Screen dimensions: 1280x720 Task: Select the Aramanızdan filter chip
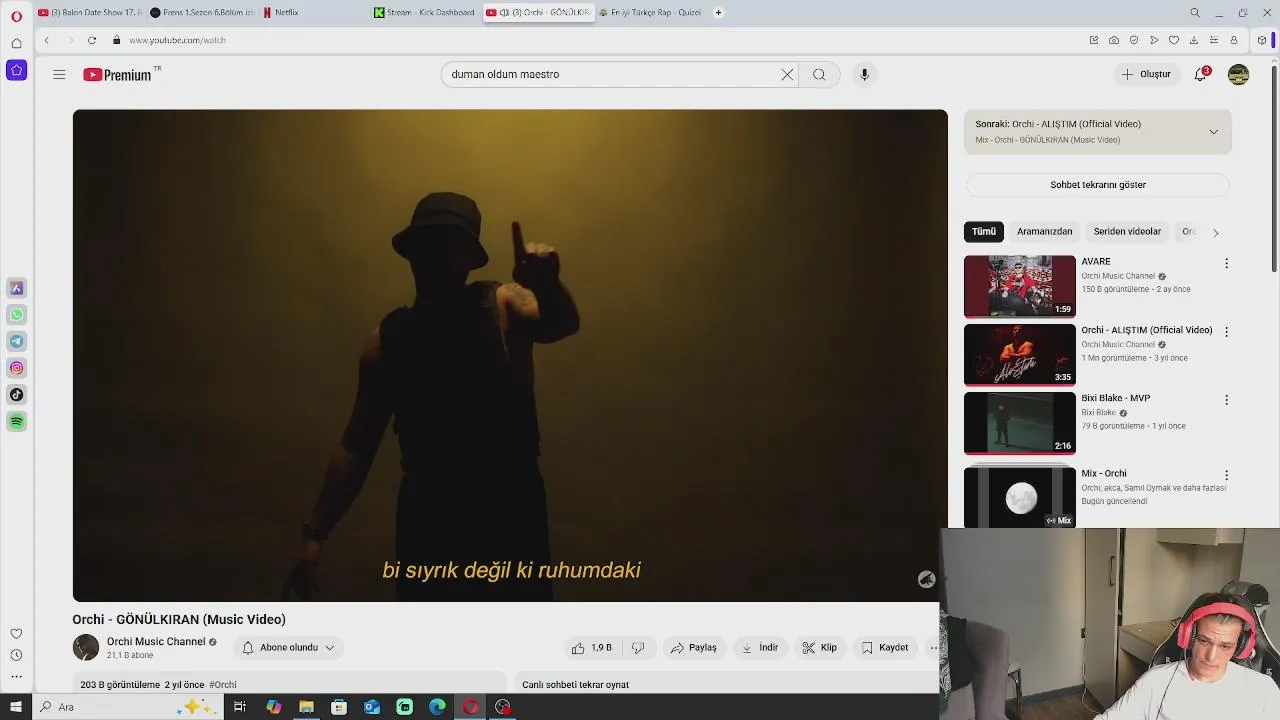[x=1044, y=232]
